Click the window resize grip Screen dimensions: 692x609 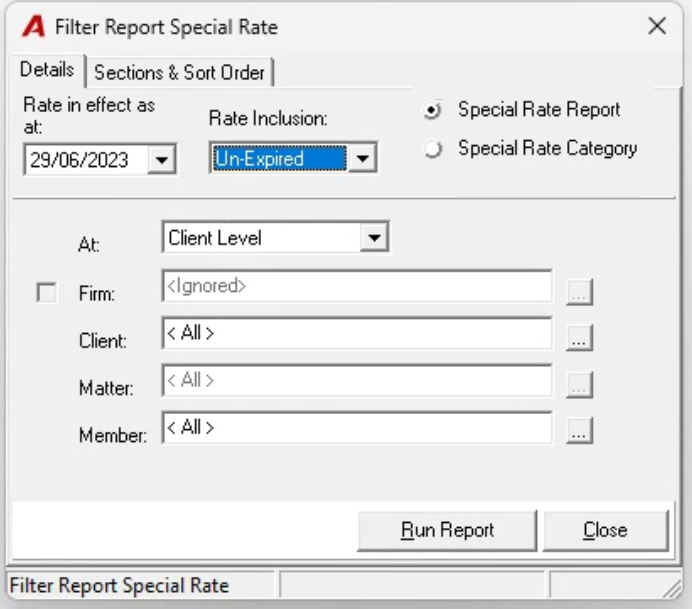[672, 589]
